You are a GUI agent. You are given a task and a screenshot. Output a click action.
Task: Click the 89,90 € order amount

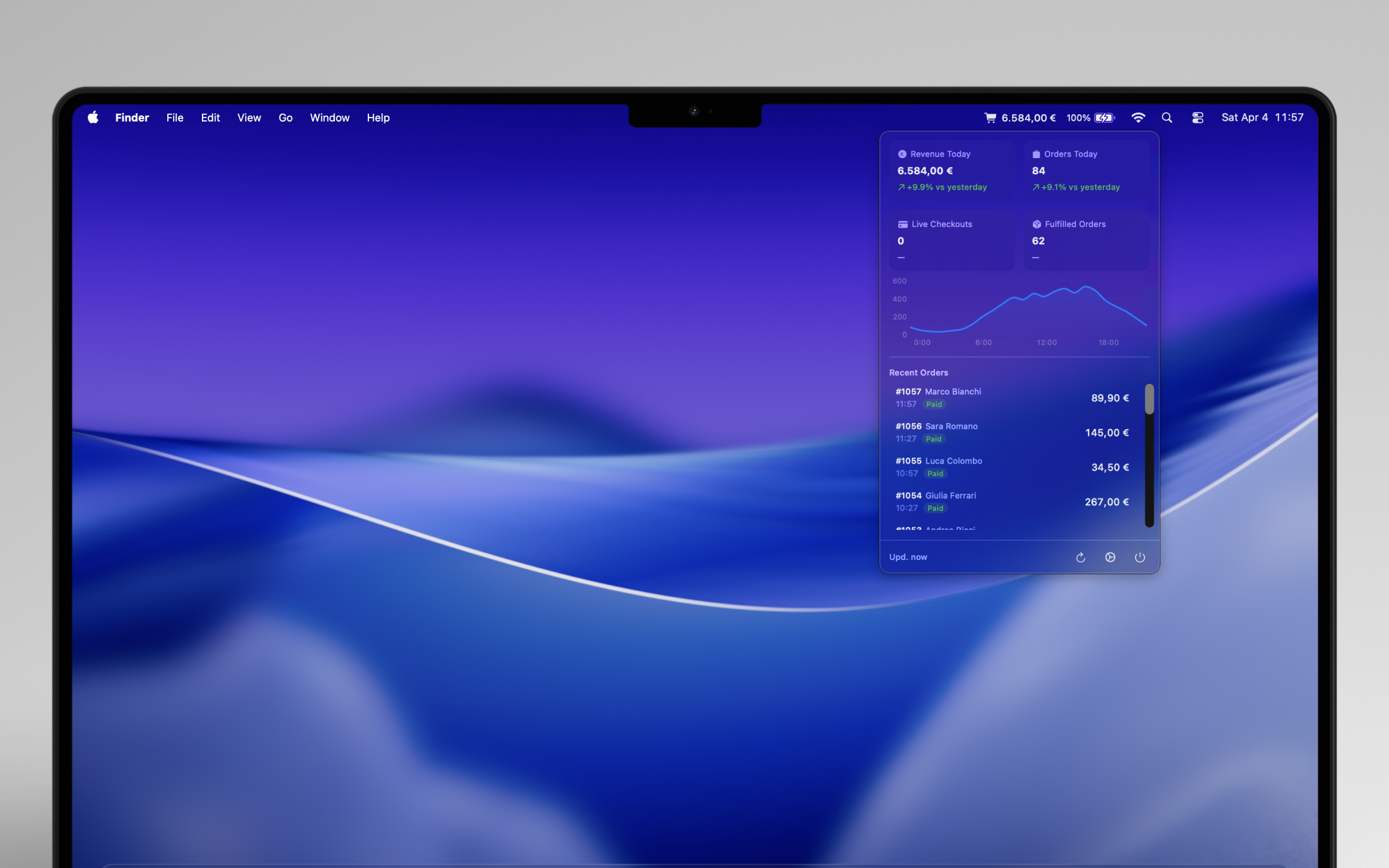[x=1110, y=398]
